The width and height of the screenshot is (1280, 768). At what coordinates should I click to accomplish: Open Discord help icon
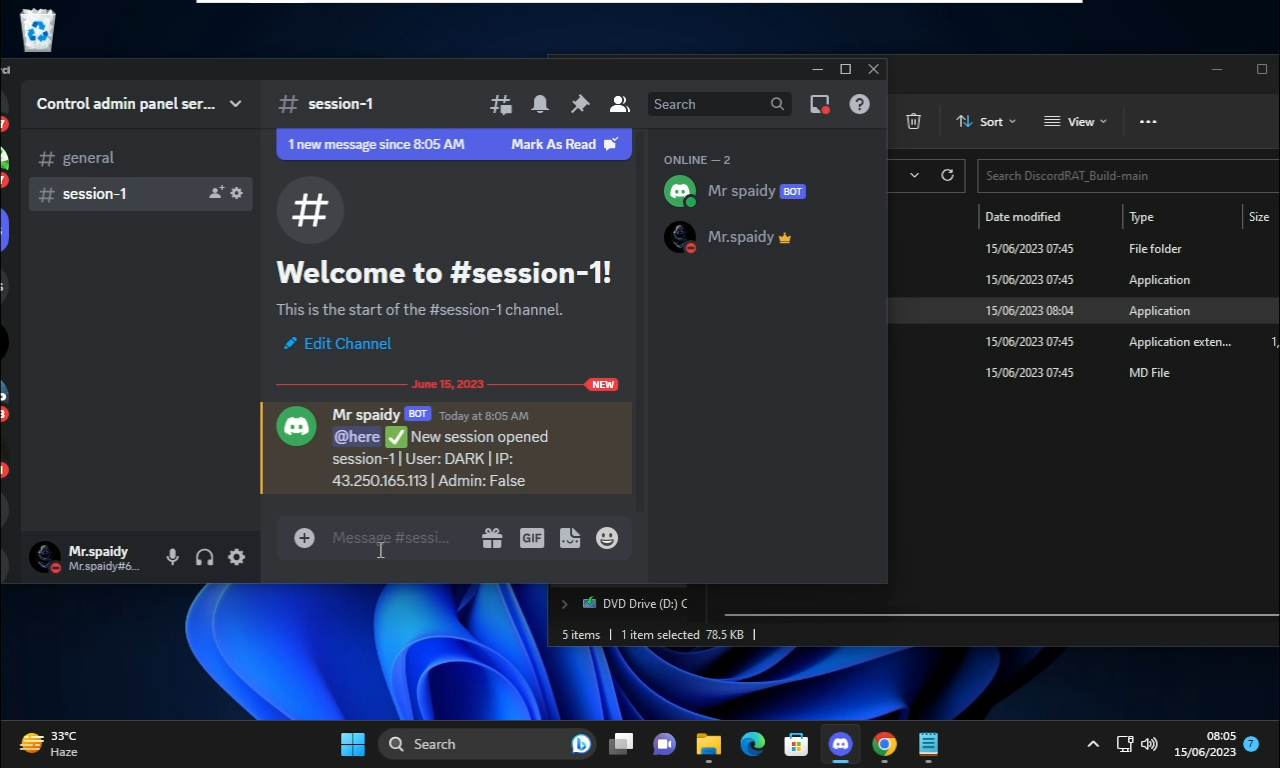pos(859,104)
